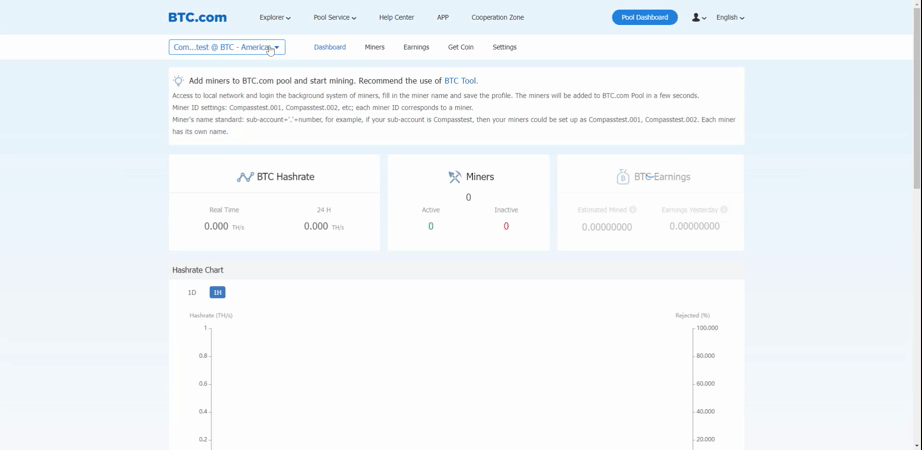This screenshot has width=922, height=450.
Task: Click the Active miners count
Action: (430, 226)
